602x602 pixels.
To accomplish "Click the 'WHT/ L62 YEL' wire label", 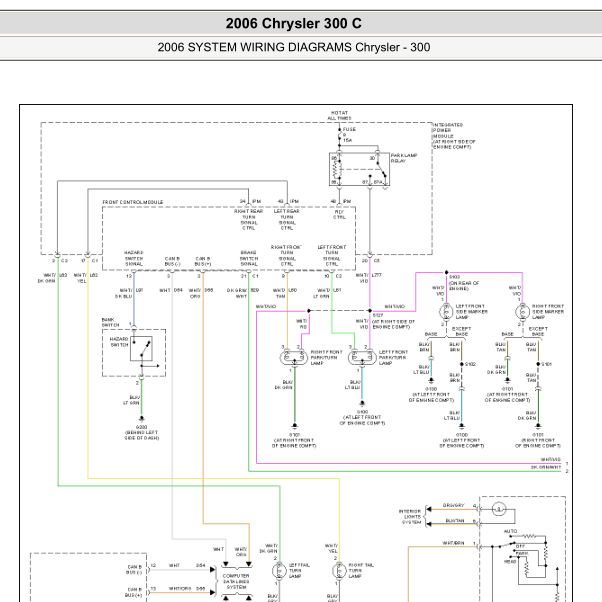I will coord(86,278).
